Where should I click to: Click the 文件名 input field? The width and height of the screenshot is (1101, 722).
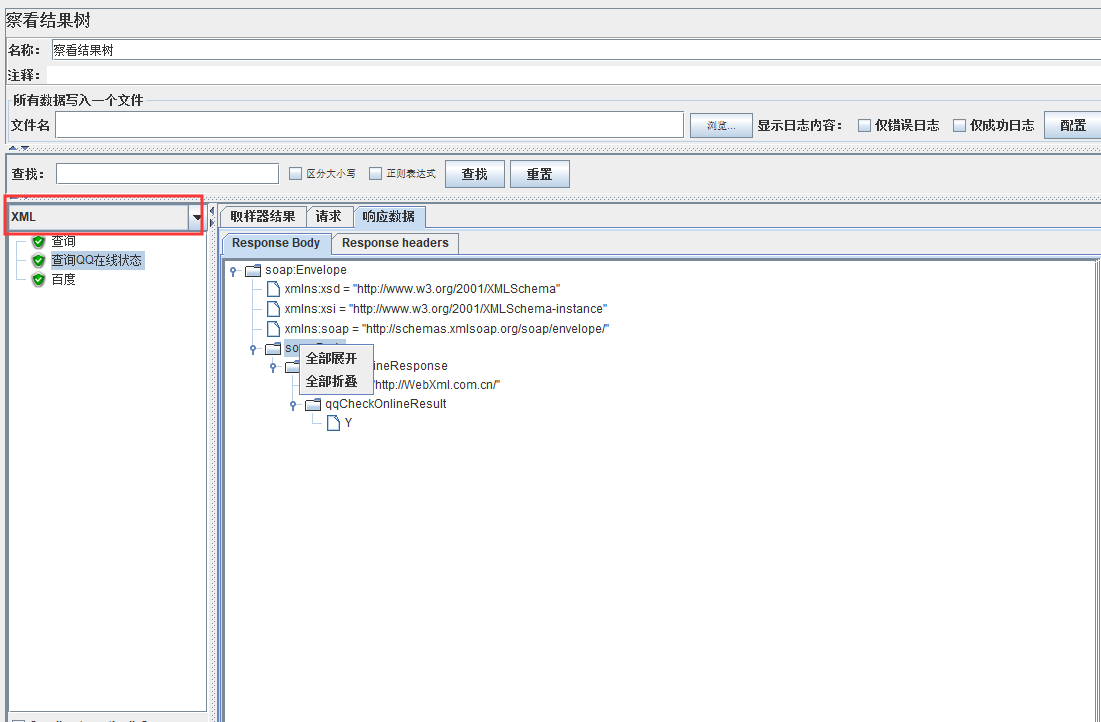[369, 125]
